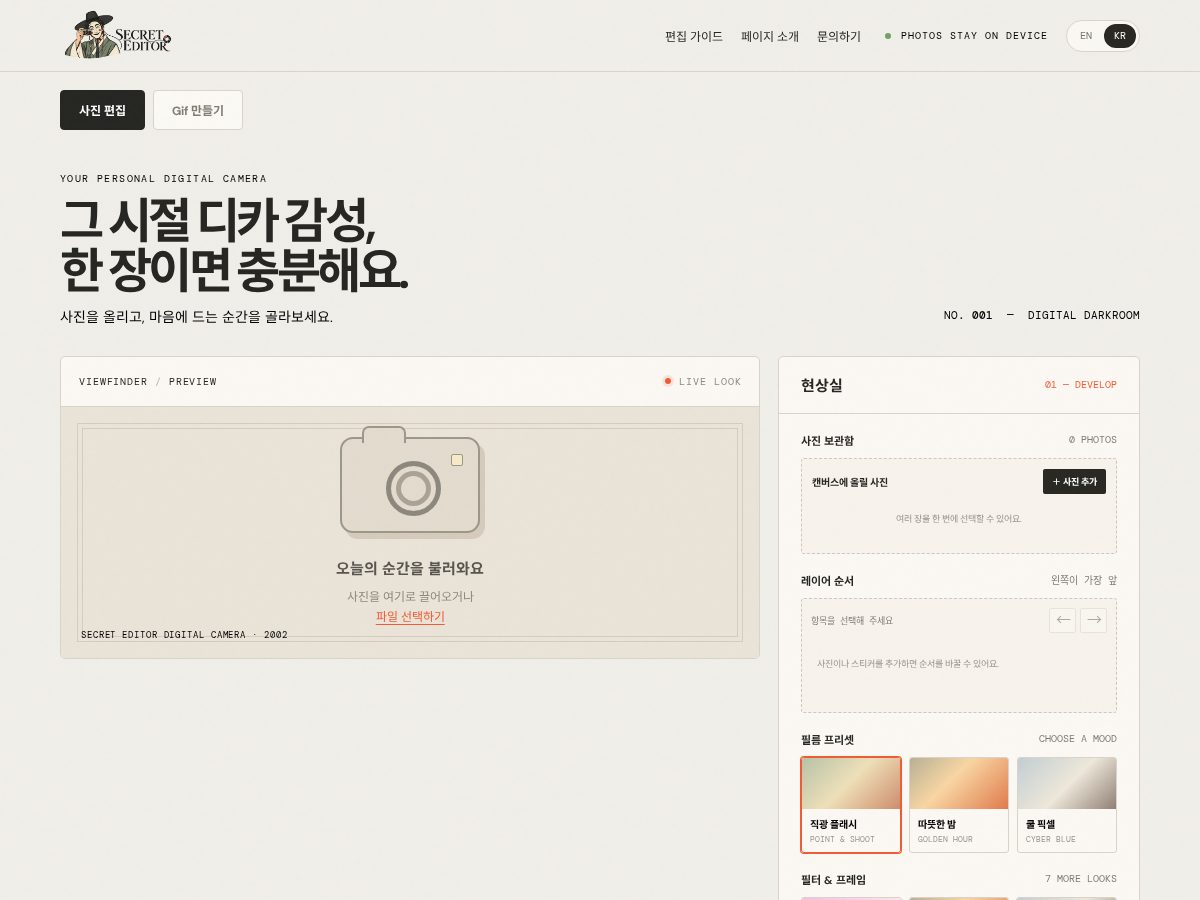Switch language to EN

pos(1086,36)
